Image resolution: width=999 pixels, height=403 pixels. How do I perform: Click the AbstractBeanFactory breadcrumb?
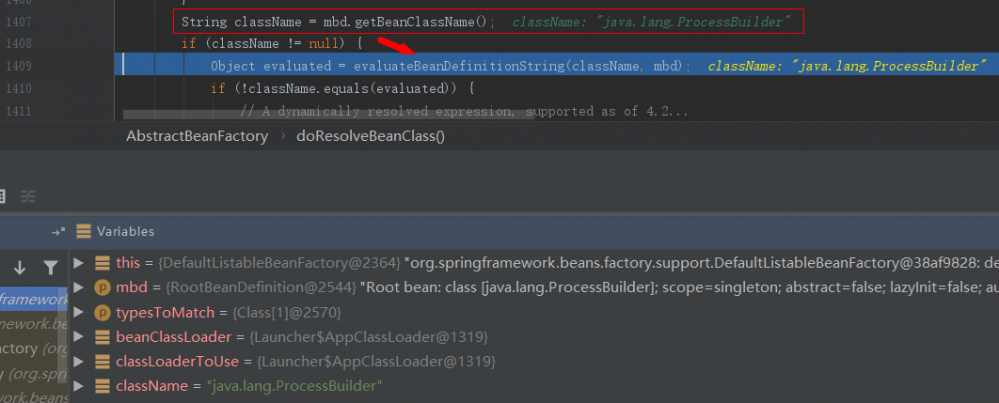[x=197, y=136]
